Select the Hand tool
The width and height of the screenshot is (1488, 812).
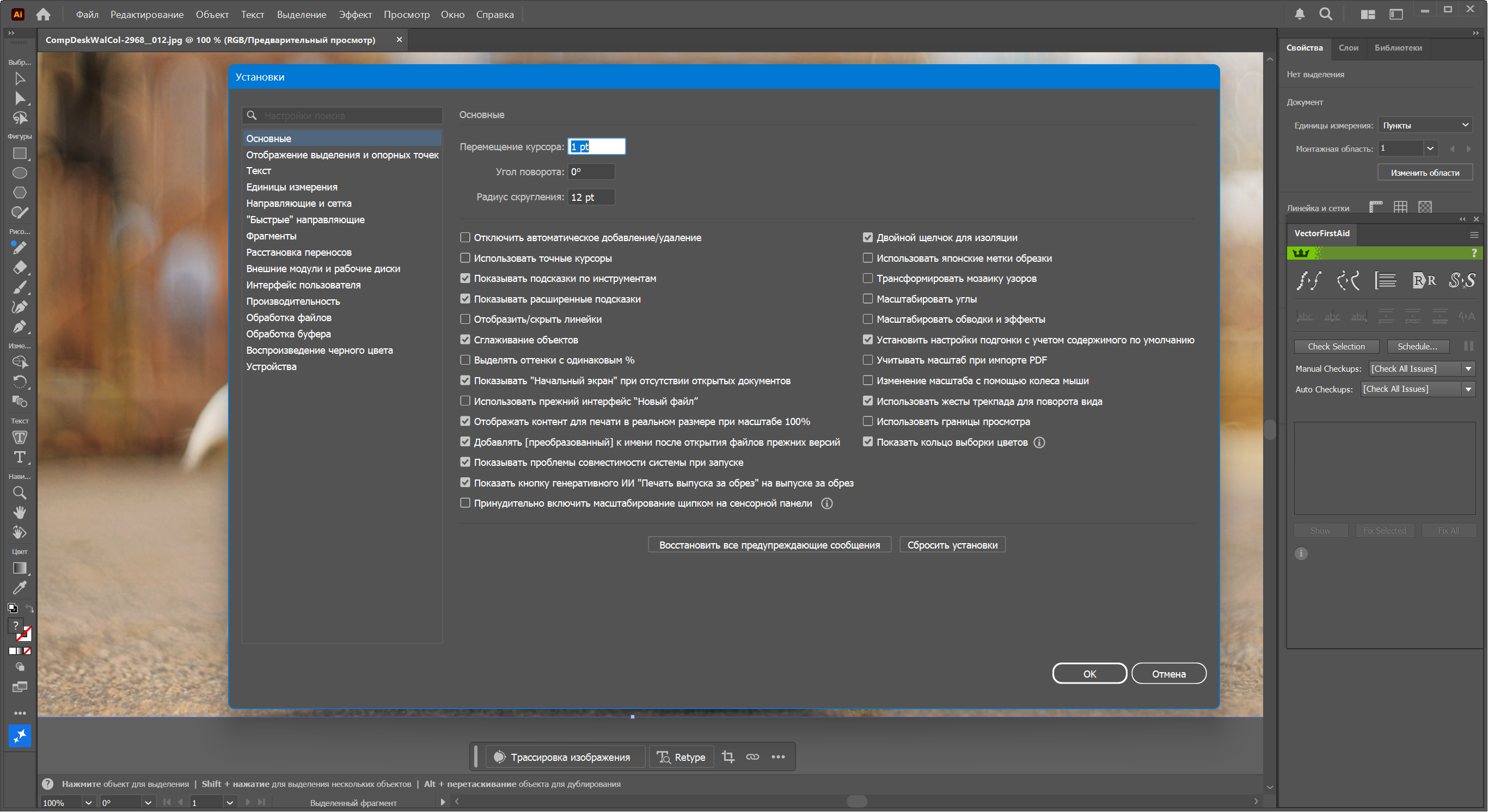19,512
